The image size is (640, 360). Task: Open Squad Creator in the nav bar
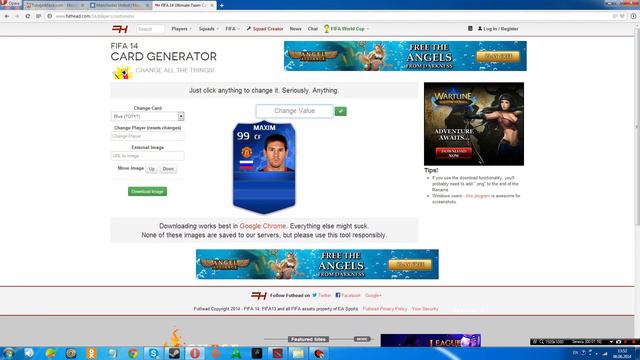coord(265,29)
